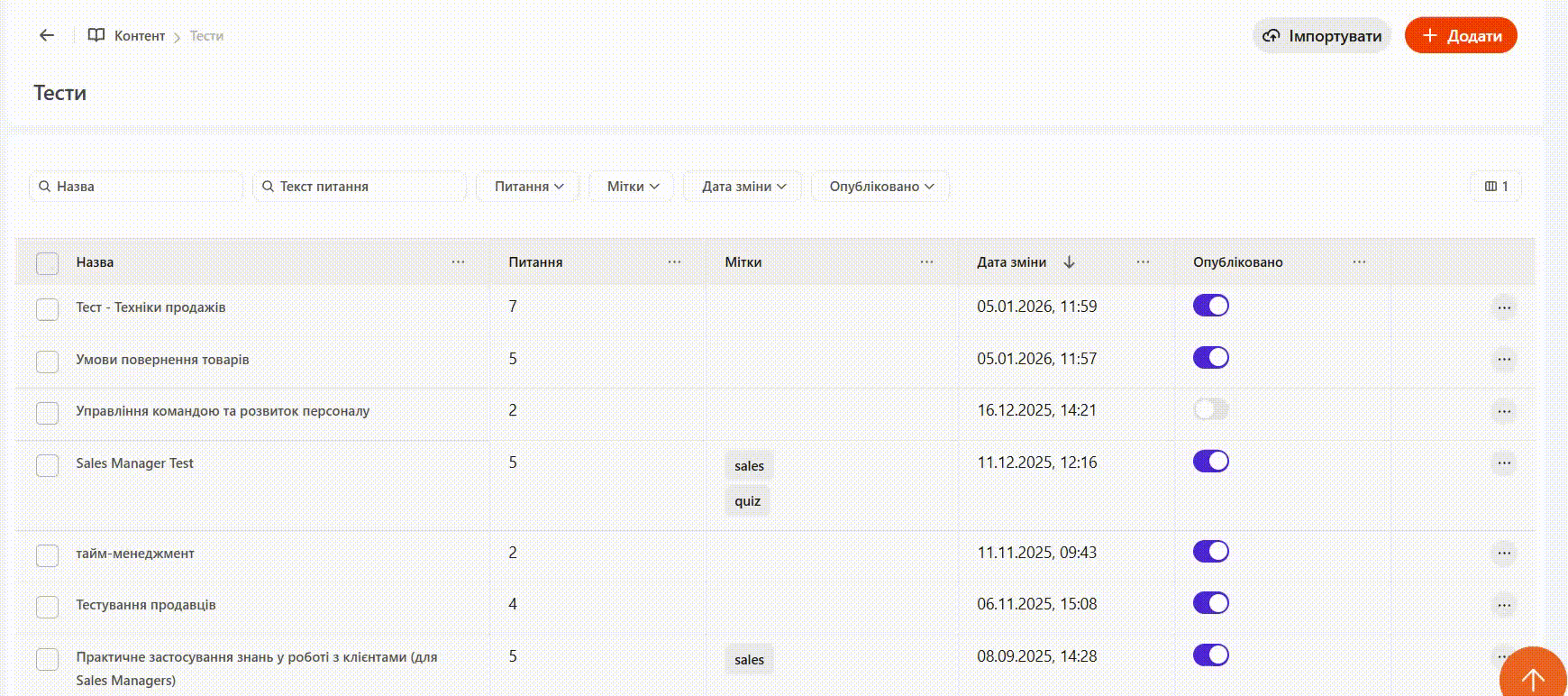1568x696 pixels.
Task: Click the back arrow icon
Action: [47, 35]
